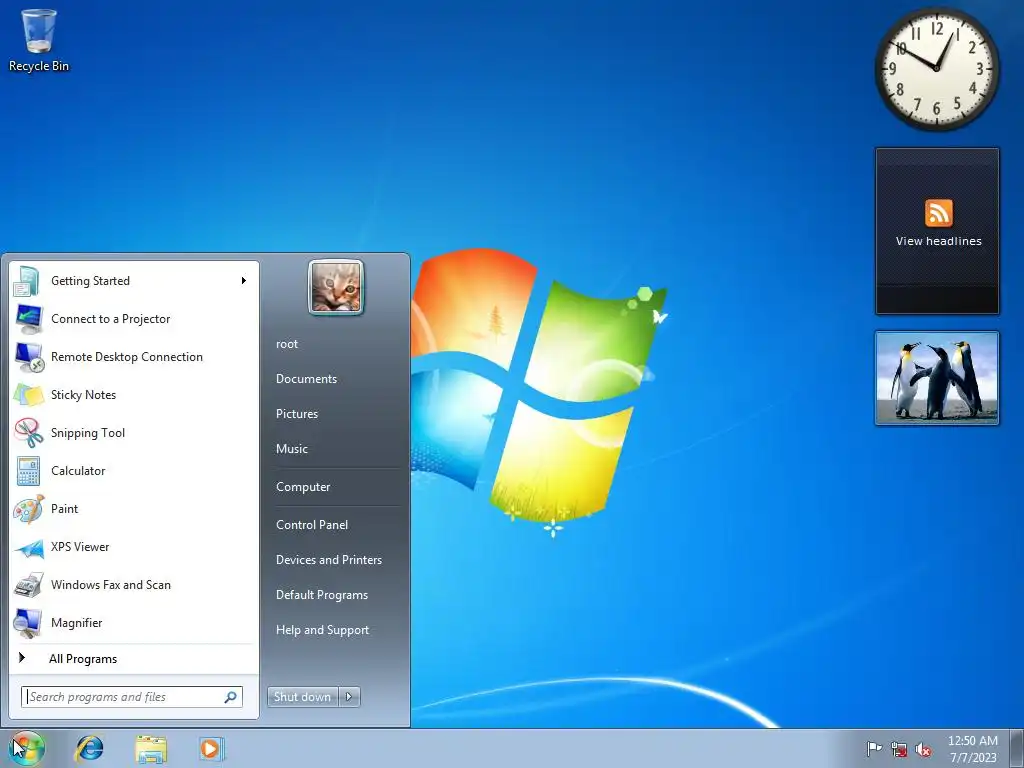Open Devices and Printers
Screen dimensions: 1024x768
point(328,560)
